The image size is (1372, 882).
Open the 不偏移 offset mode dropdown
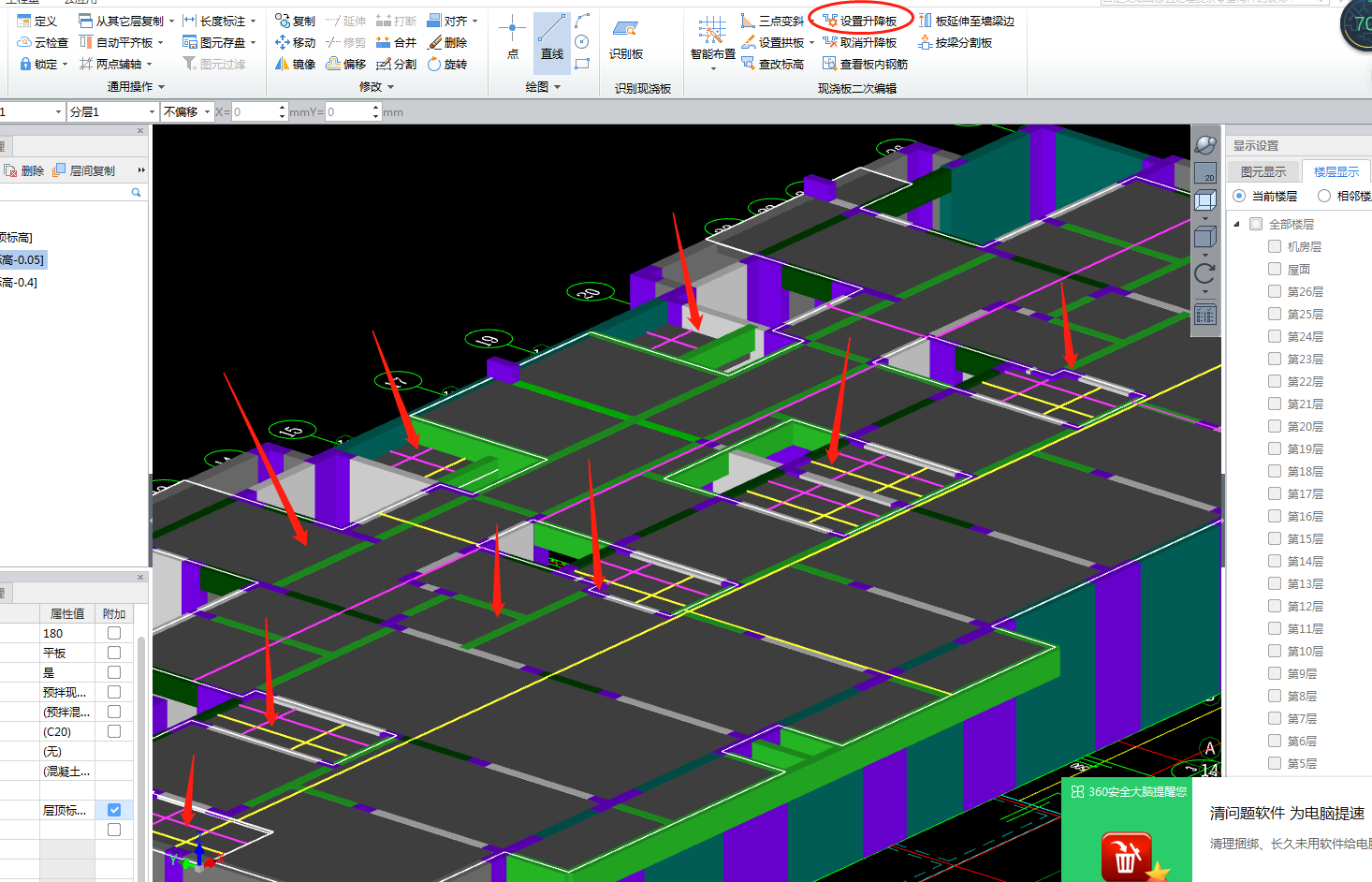click(x=186, y=111)
